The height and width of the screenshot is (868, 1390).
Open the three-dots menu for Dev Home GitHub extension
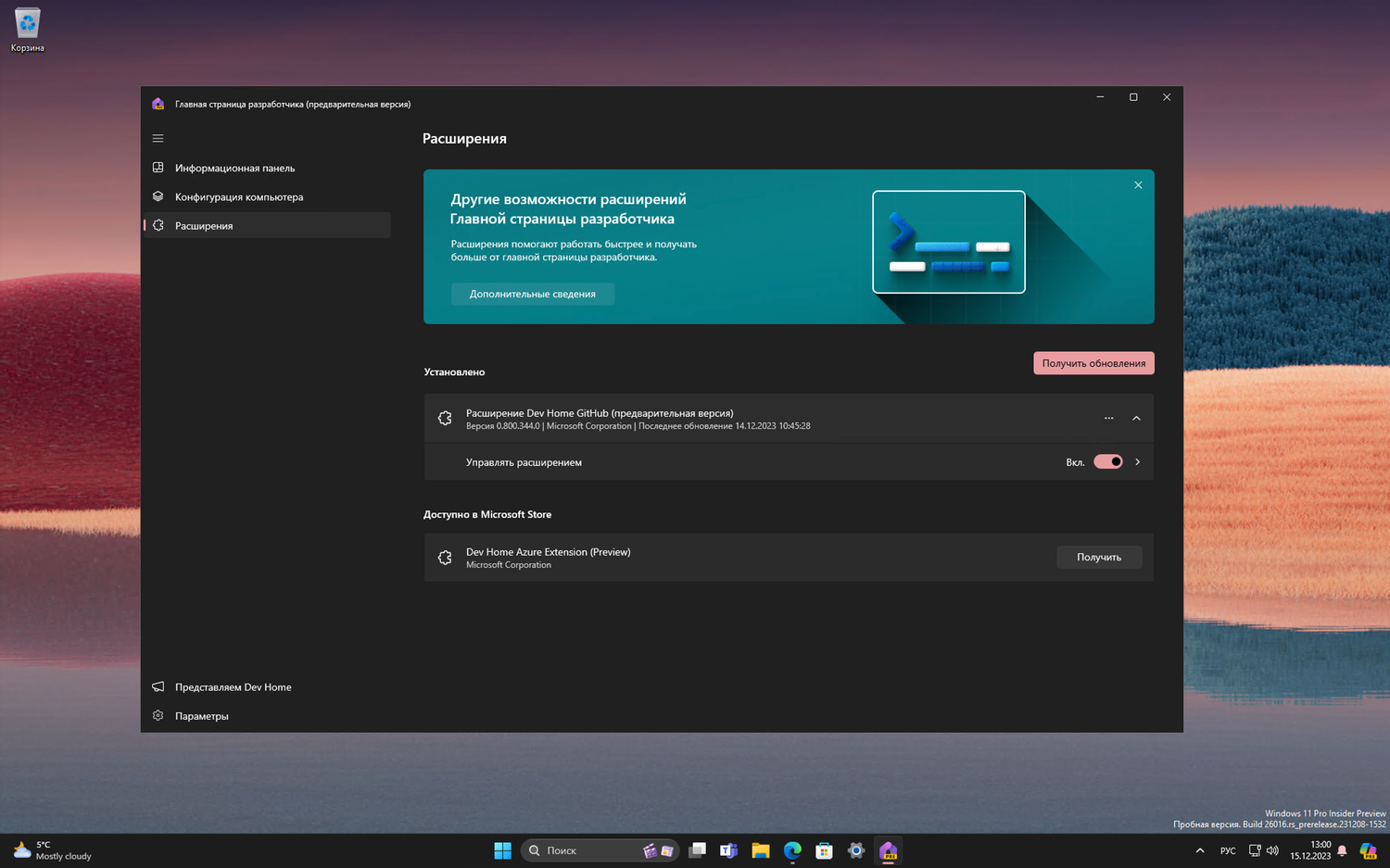[1108, 418]
